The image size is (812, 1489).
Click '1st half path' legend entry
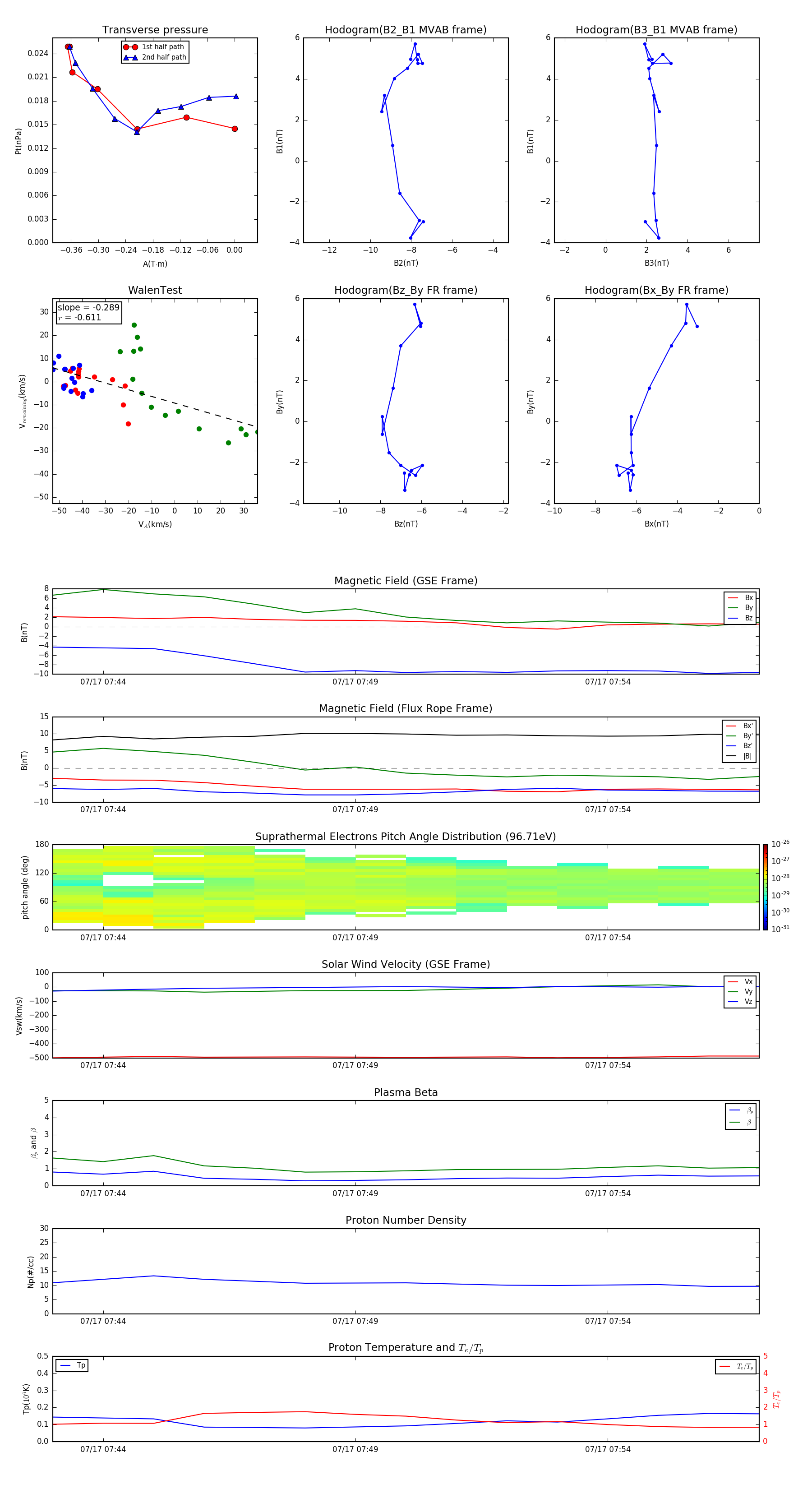tap(154, 47)
